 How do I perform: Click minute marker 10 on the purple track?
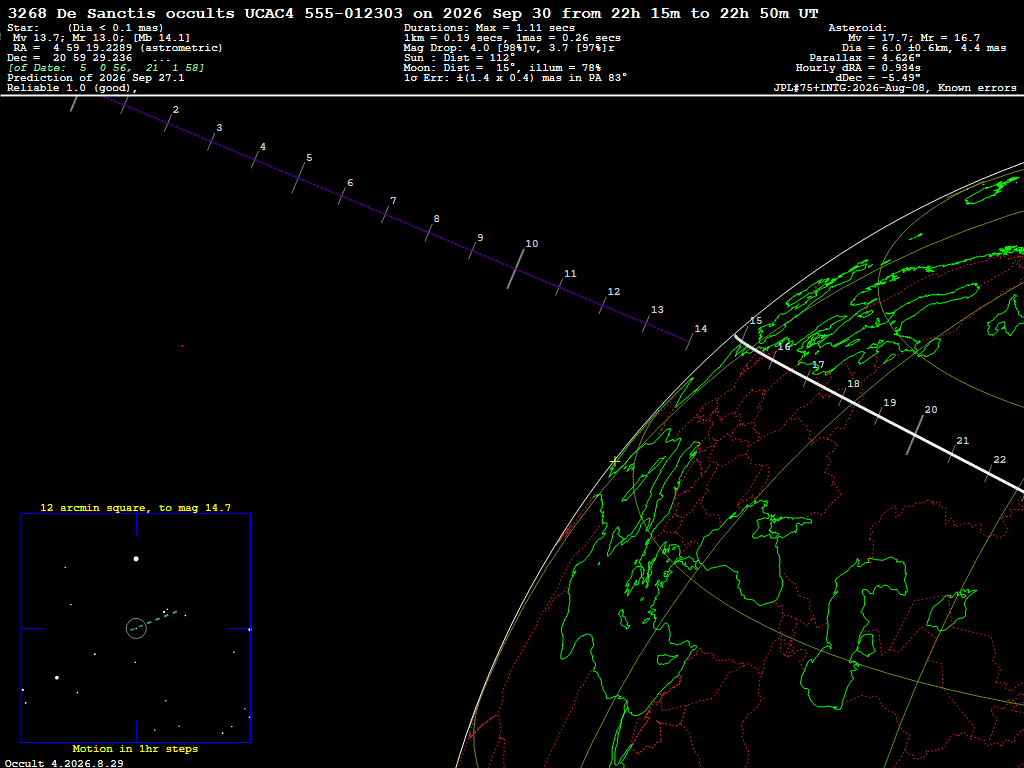click(x=516, y=268)
